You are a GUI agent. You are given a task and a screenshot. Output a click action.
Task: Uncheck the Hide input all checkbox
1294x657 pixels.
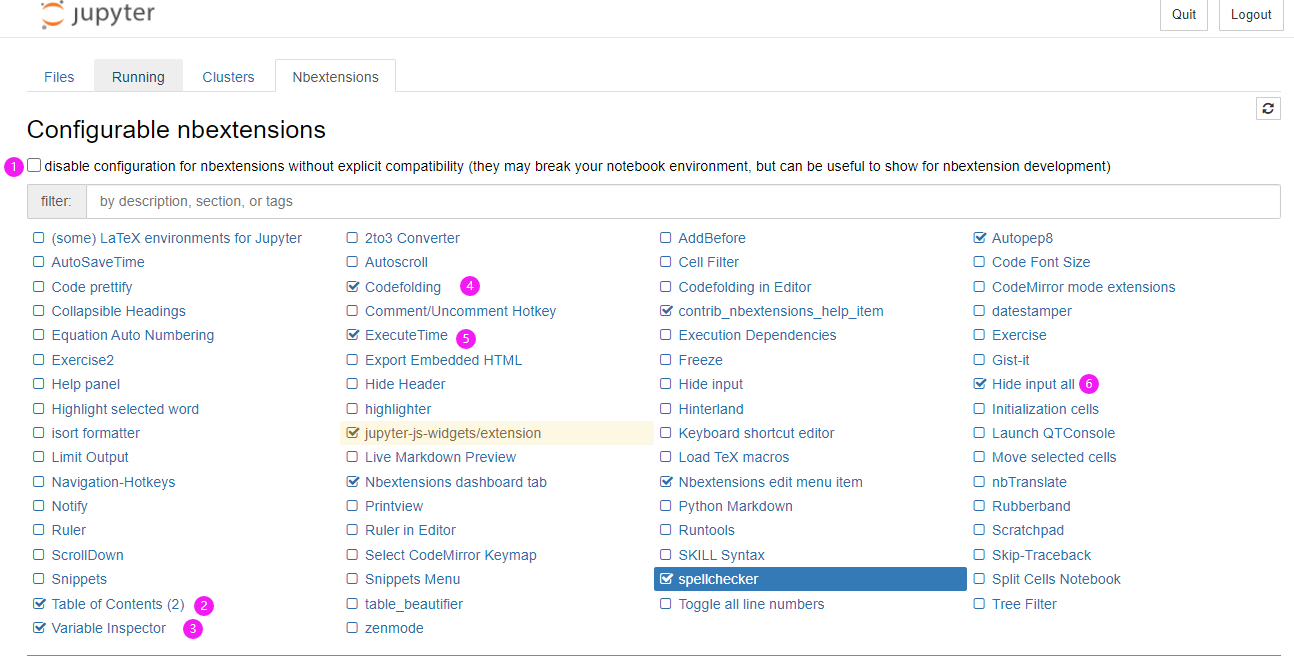point(980,384)
